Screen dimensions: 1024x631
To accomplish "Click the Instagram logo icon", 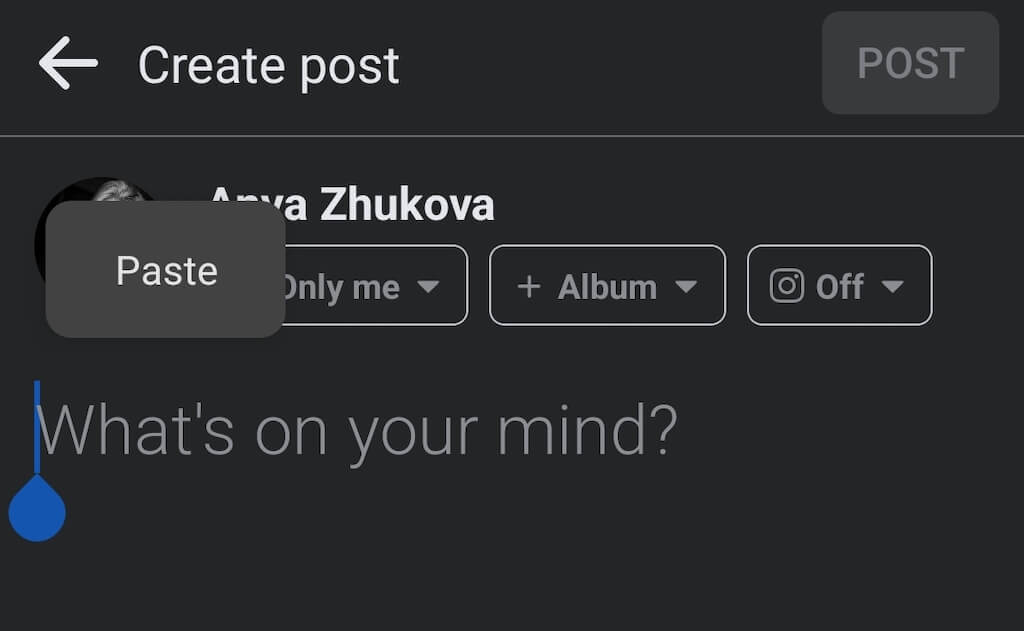I will [787, 287].
